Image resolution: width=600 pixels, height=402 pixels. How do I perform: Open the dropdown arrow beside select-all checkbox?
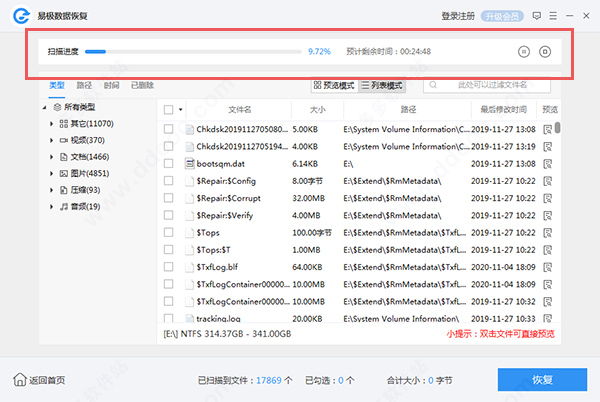(181, 110)
